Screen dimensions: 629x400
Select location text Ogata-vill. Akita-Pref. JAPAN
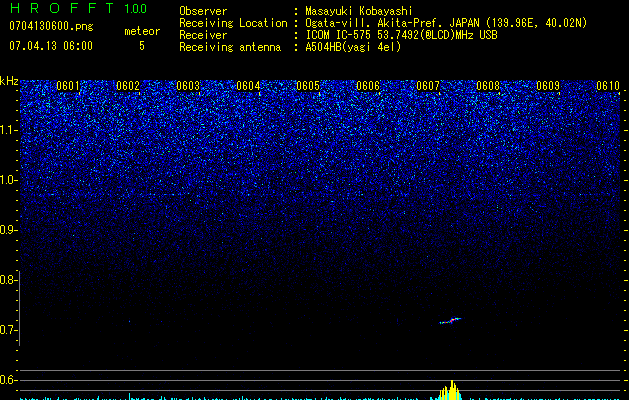(392, 23)
